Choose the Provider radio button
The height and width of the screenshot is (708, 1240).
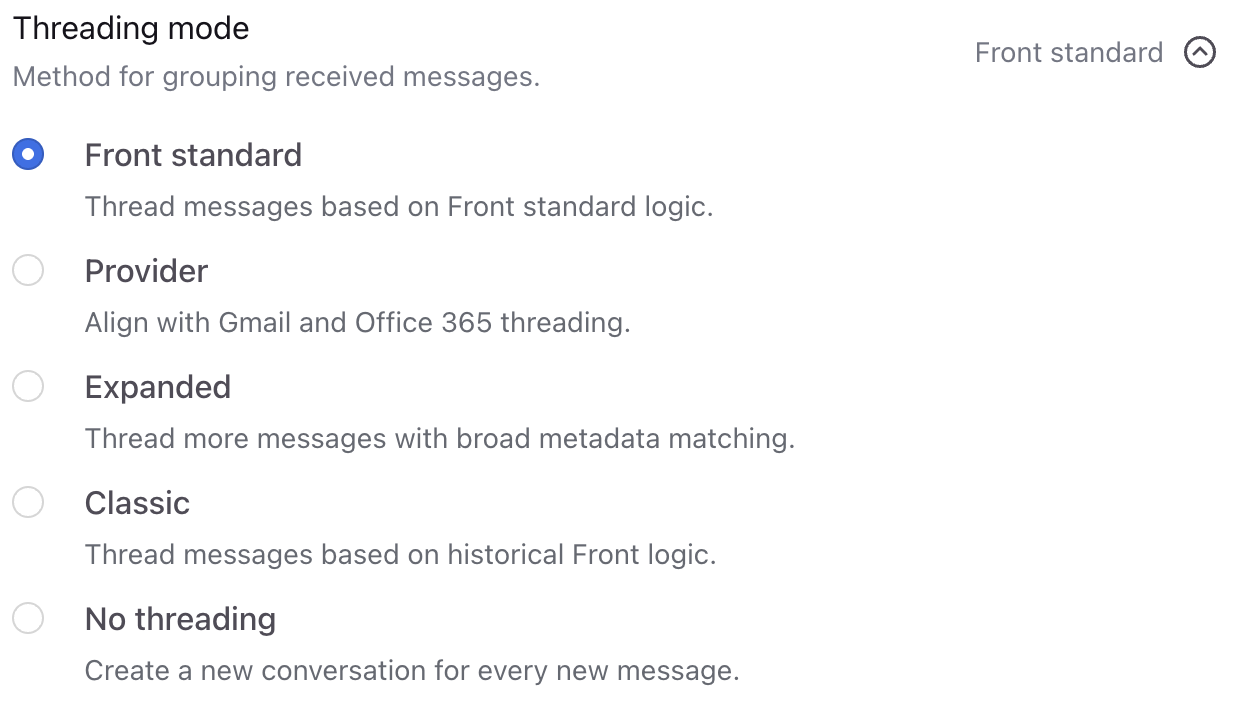tap(28, 271)
